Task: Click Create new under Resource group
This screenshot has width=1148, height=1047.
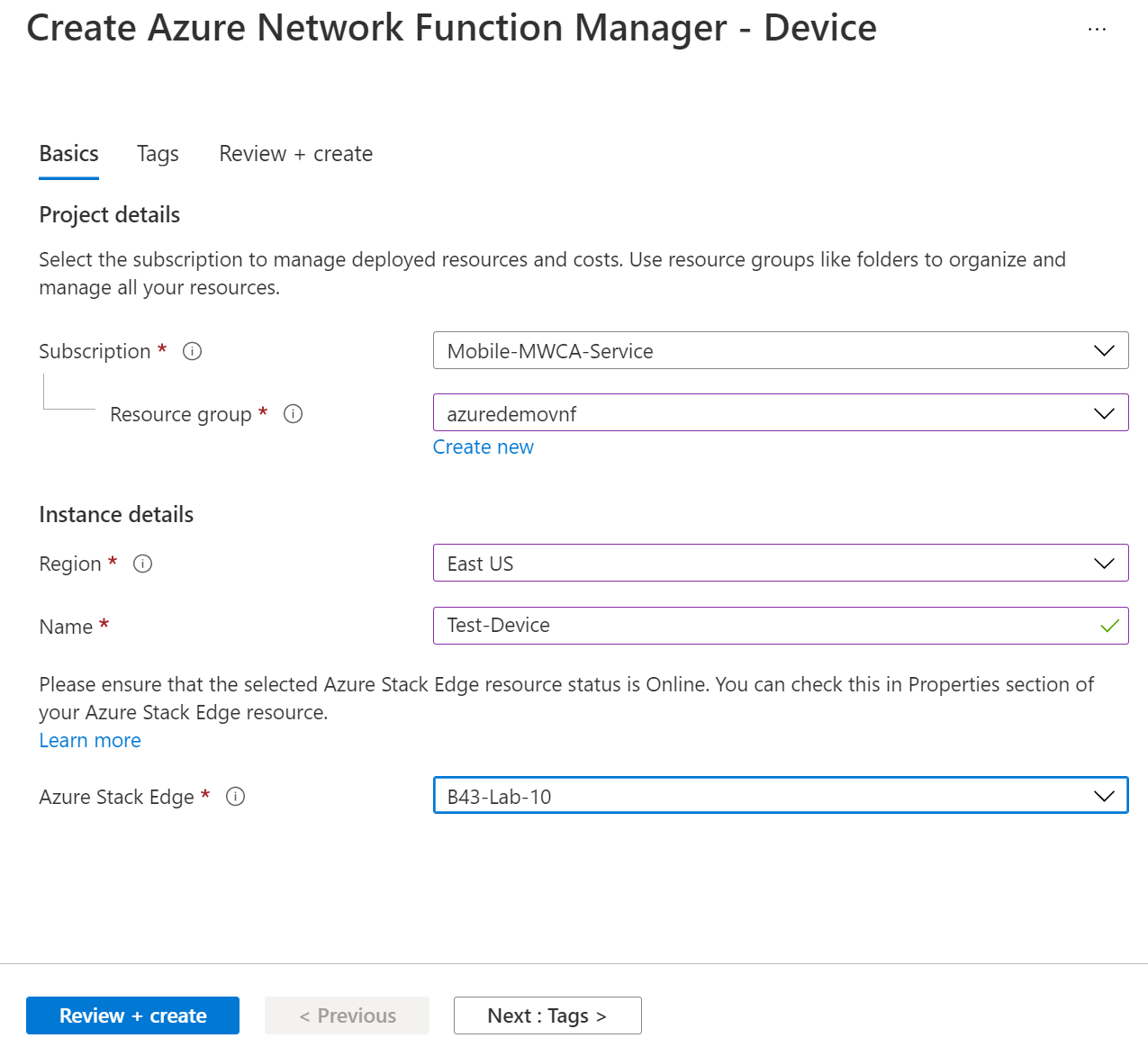Action: pos(484,447)
